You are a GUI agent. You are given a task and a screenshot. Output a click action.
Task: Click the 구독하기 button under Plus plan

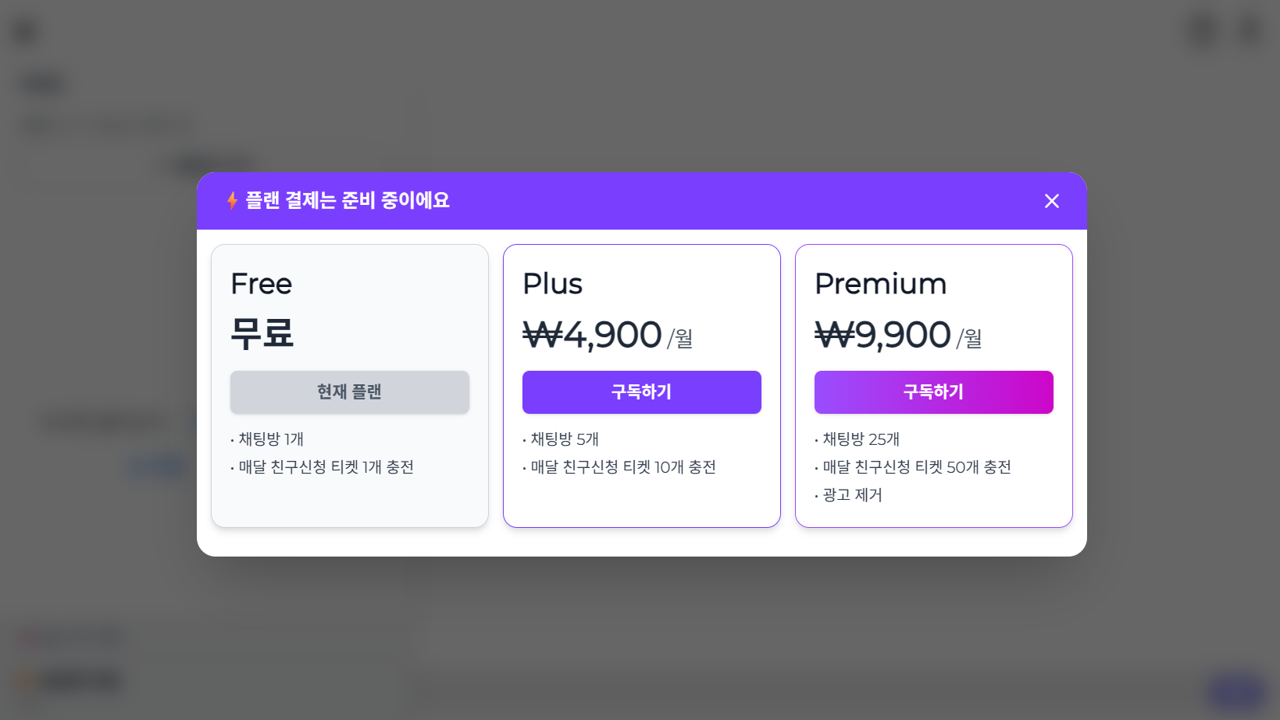pos(641,392)
